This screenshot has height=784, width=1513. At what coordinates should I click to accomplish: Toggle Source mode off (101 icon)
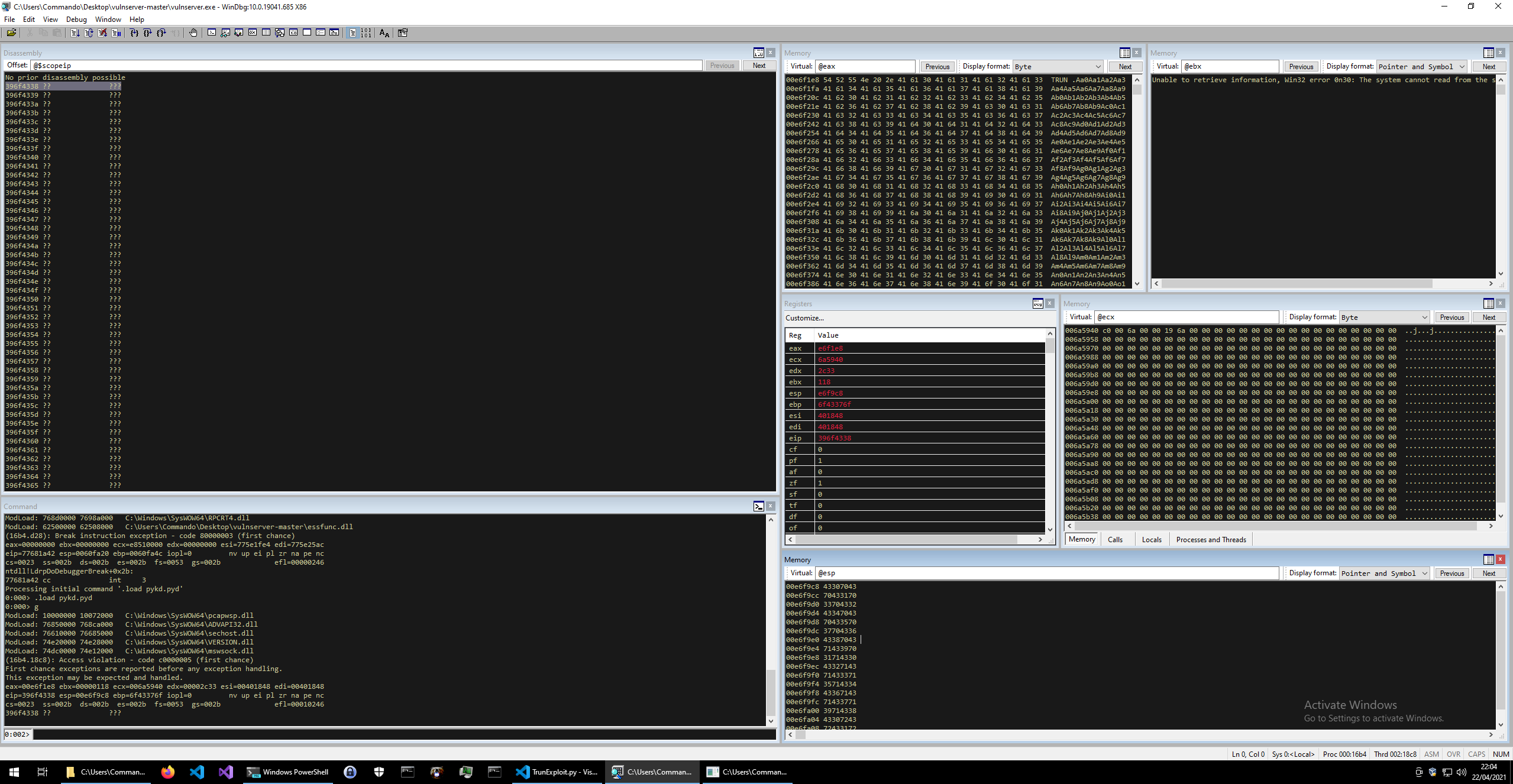click(366, 33)
